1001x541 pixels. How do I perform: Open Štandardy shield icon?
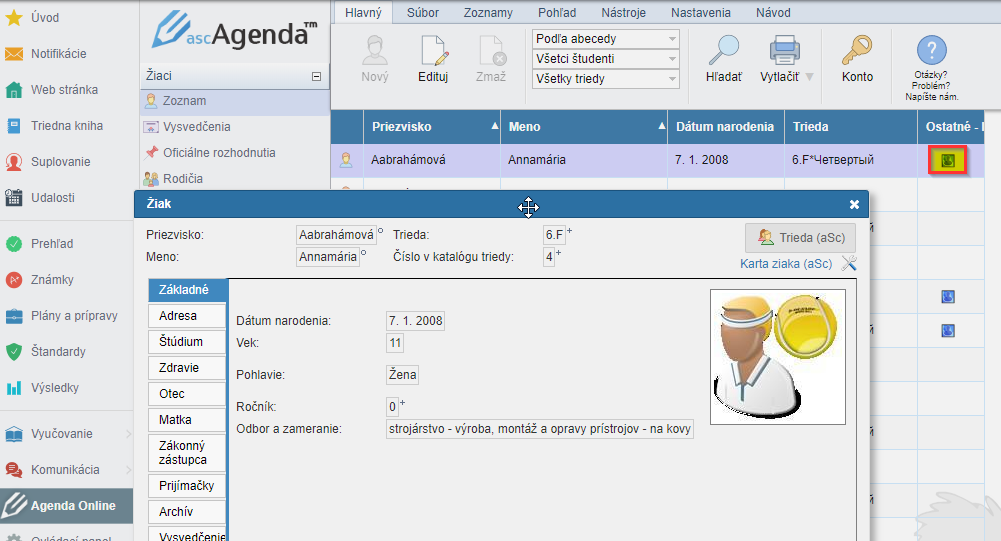tap(14, 351)
